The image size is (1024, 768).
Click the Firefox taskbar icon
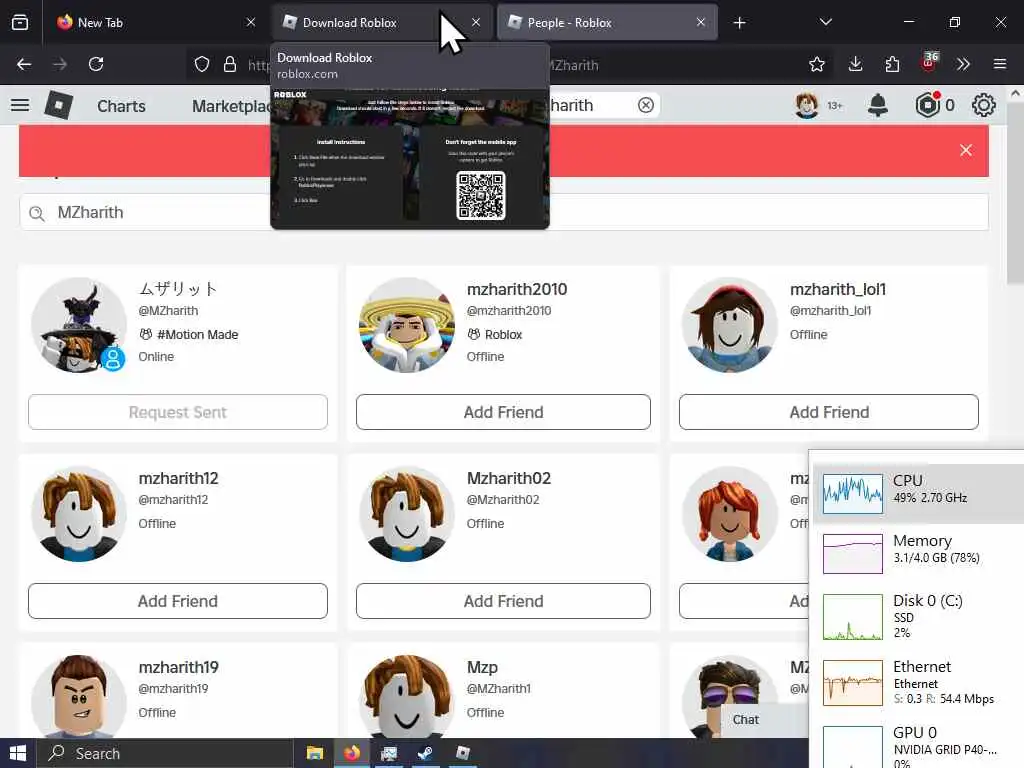coord(352,753)
